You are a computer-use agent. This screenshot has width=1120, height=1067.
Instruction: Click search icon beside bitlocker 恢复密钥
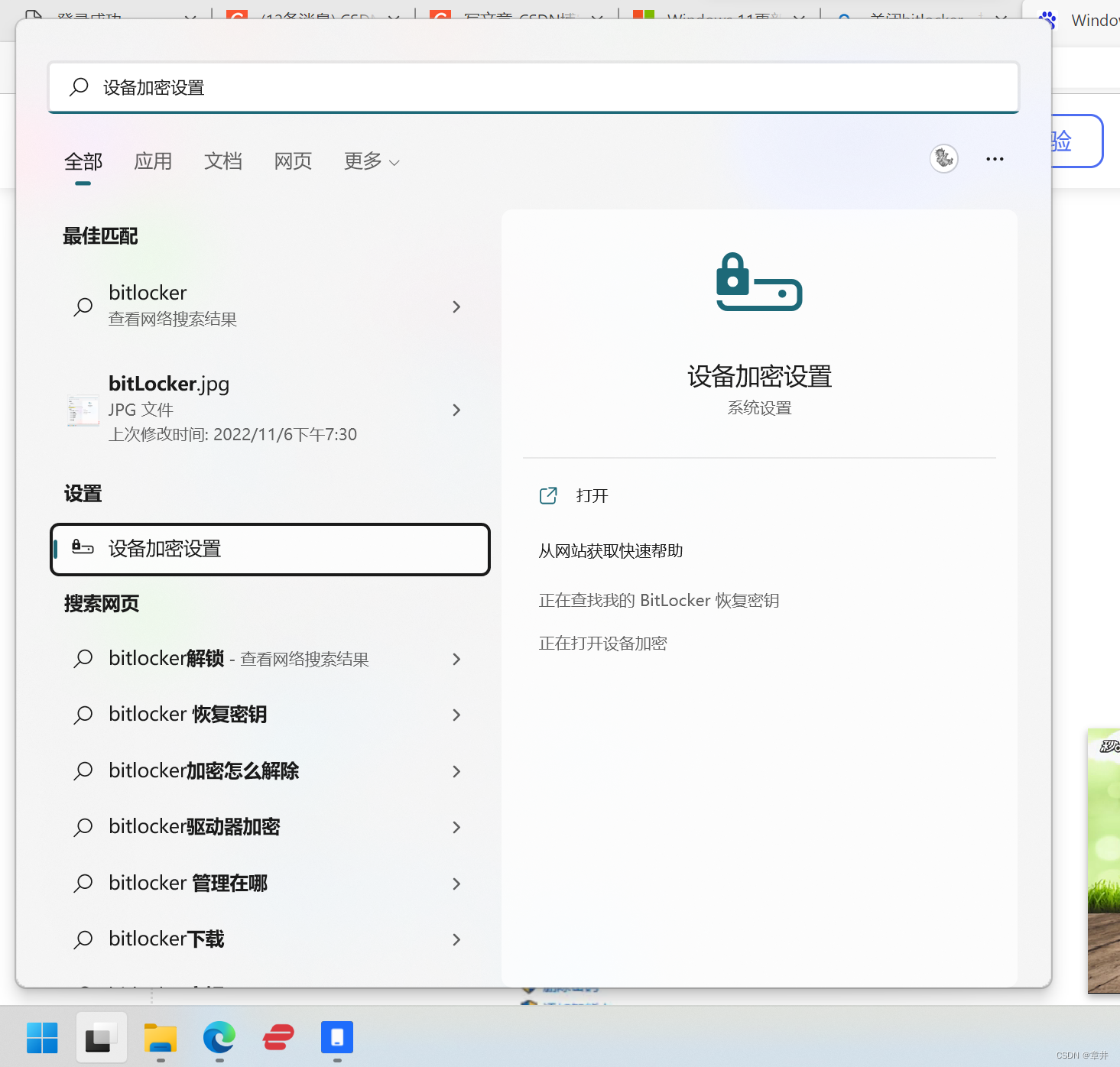click(x=83, y=715)
